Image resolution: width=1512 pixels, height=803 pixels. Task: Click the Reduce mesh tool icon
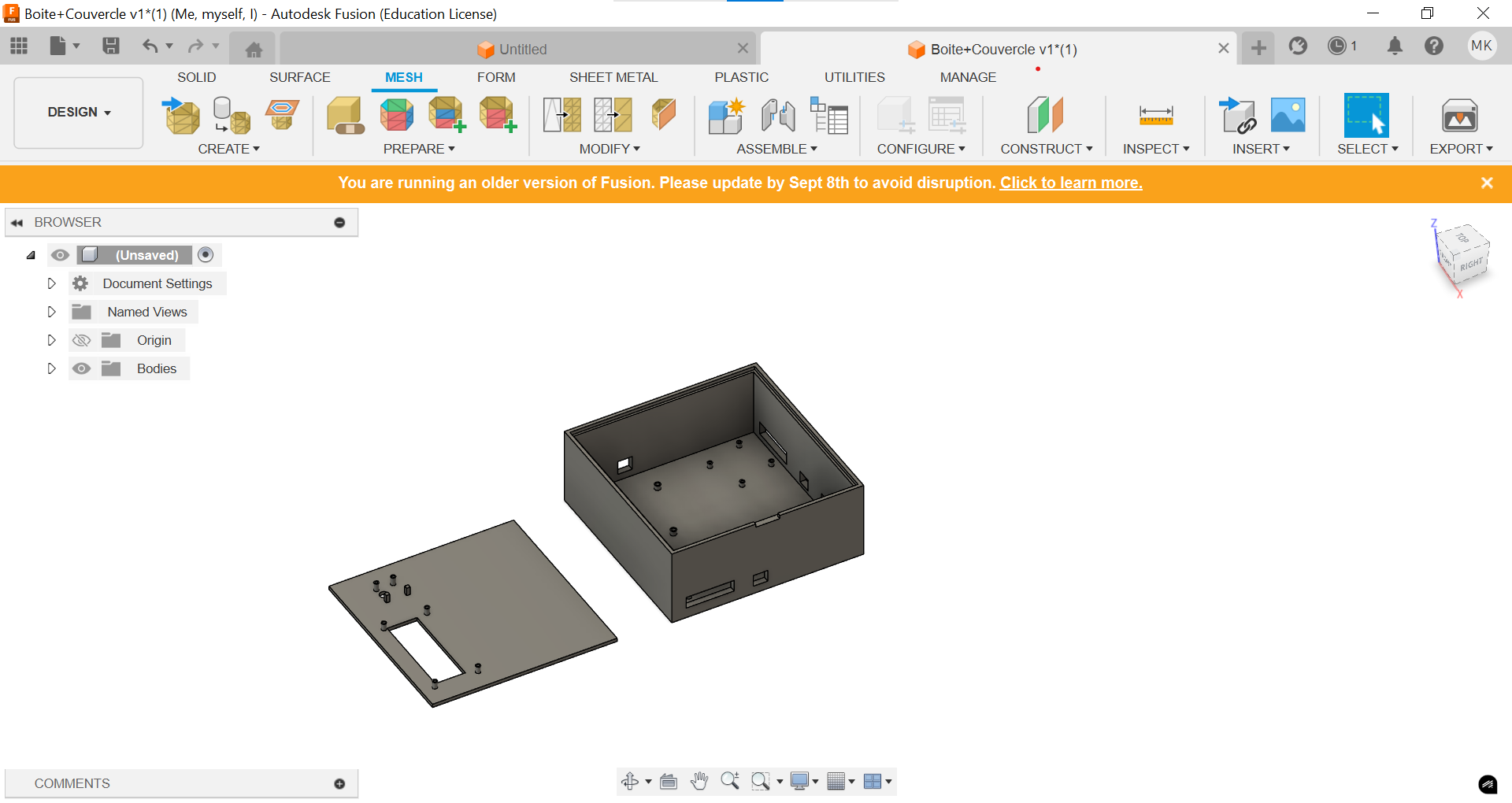point(613,115)
